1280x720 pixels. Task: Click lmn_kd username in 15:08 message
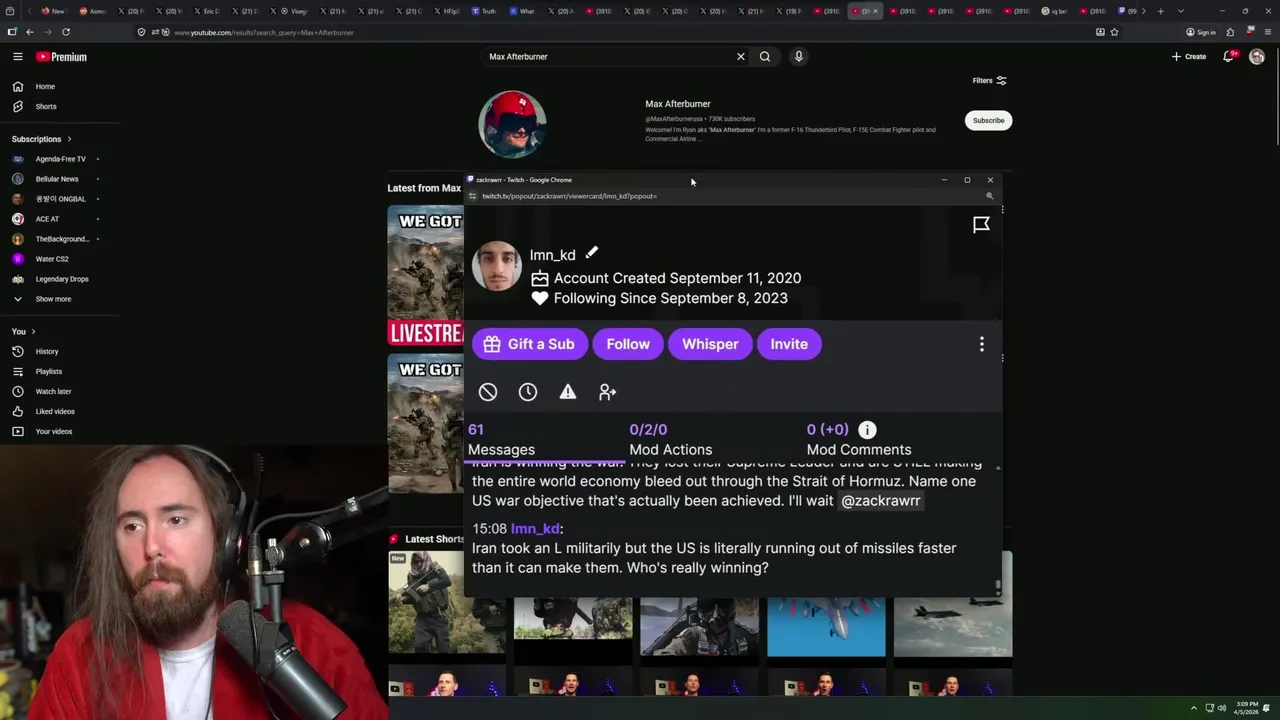coord(535,528)
